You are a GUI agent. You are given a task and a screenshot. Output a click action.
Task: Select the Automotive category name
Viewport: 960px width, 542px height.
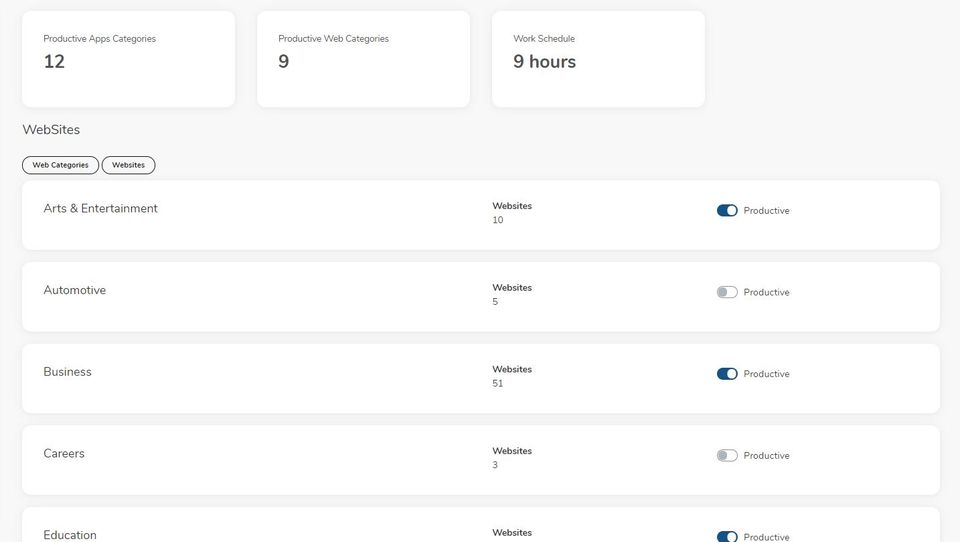coord(75,290)
